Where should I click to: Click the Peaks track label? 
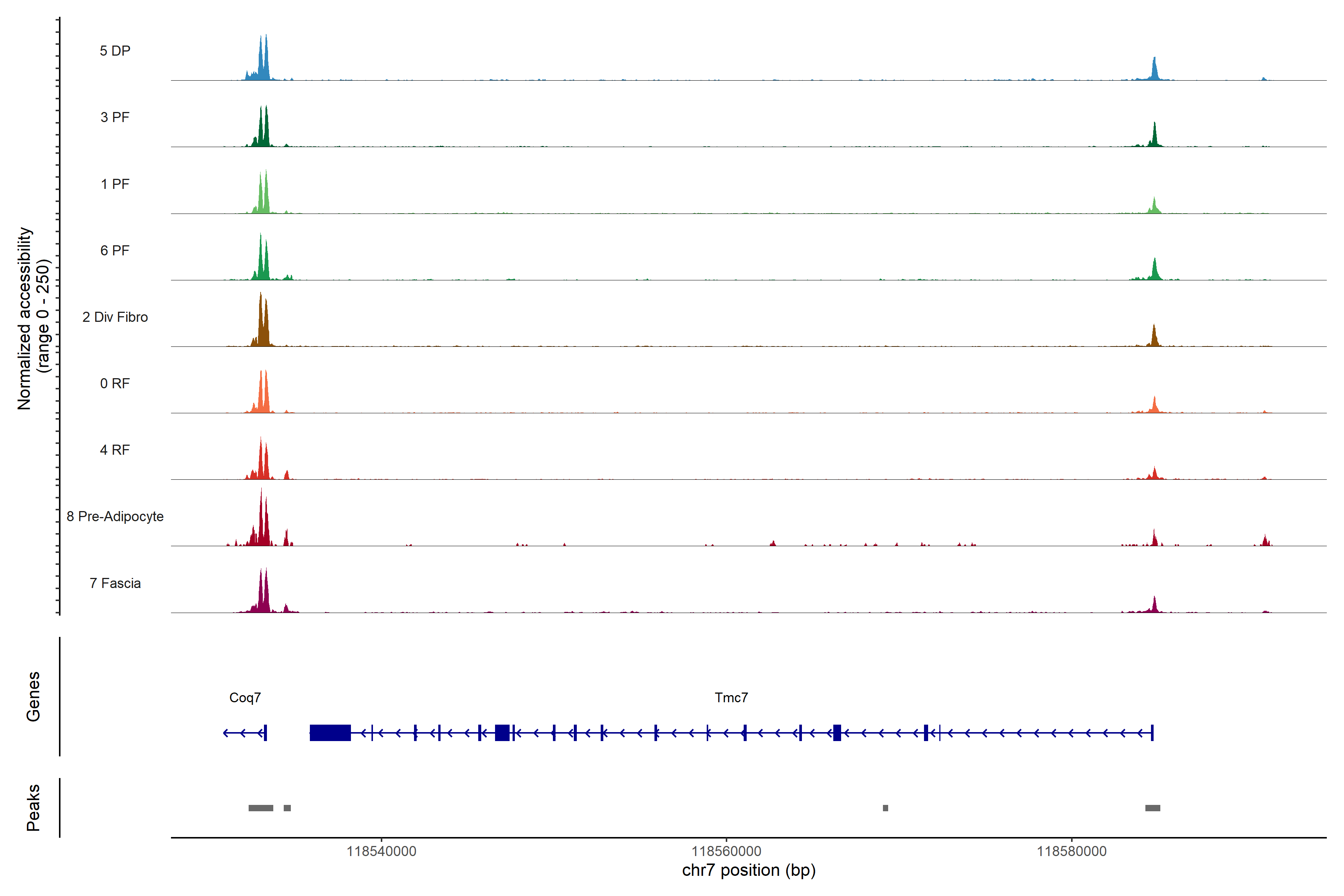click(33, 808)
